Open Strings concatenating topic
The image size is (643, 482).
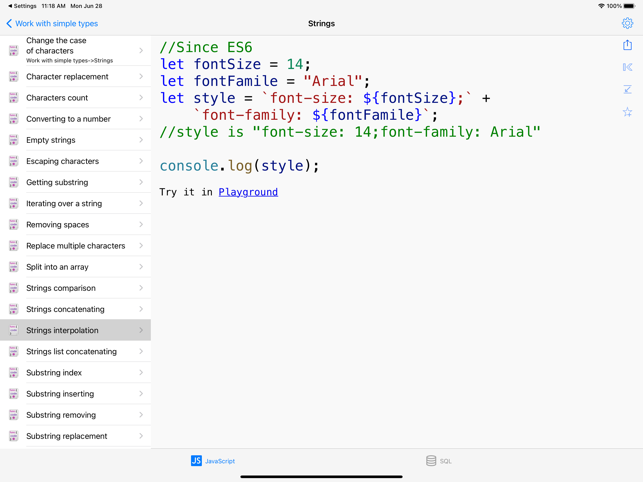click(x=65, y=309)
